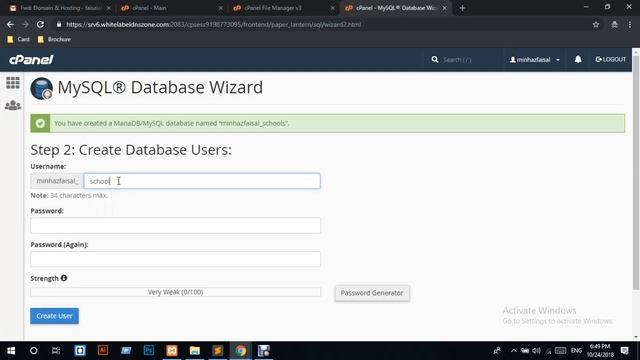Click the password strength meter bar
This screenshot has width=640, height=360.
176,292
